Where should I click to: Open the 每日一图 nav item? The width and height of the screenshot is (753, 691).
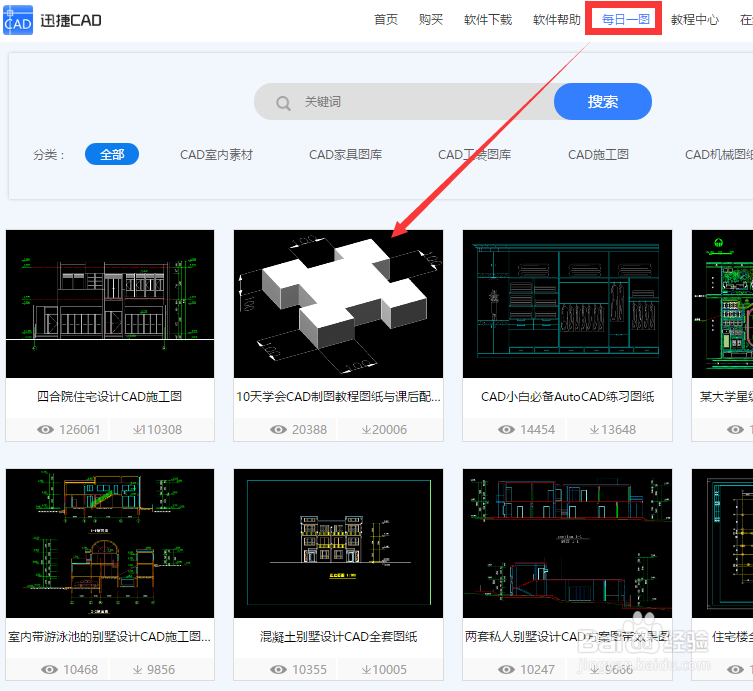tap(626, 20)
